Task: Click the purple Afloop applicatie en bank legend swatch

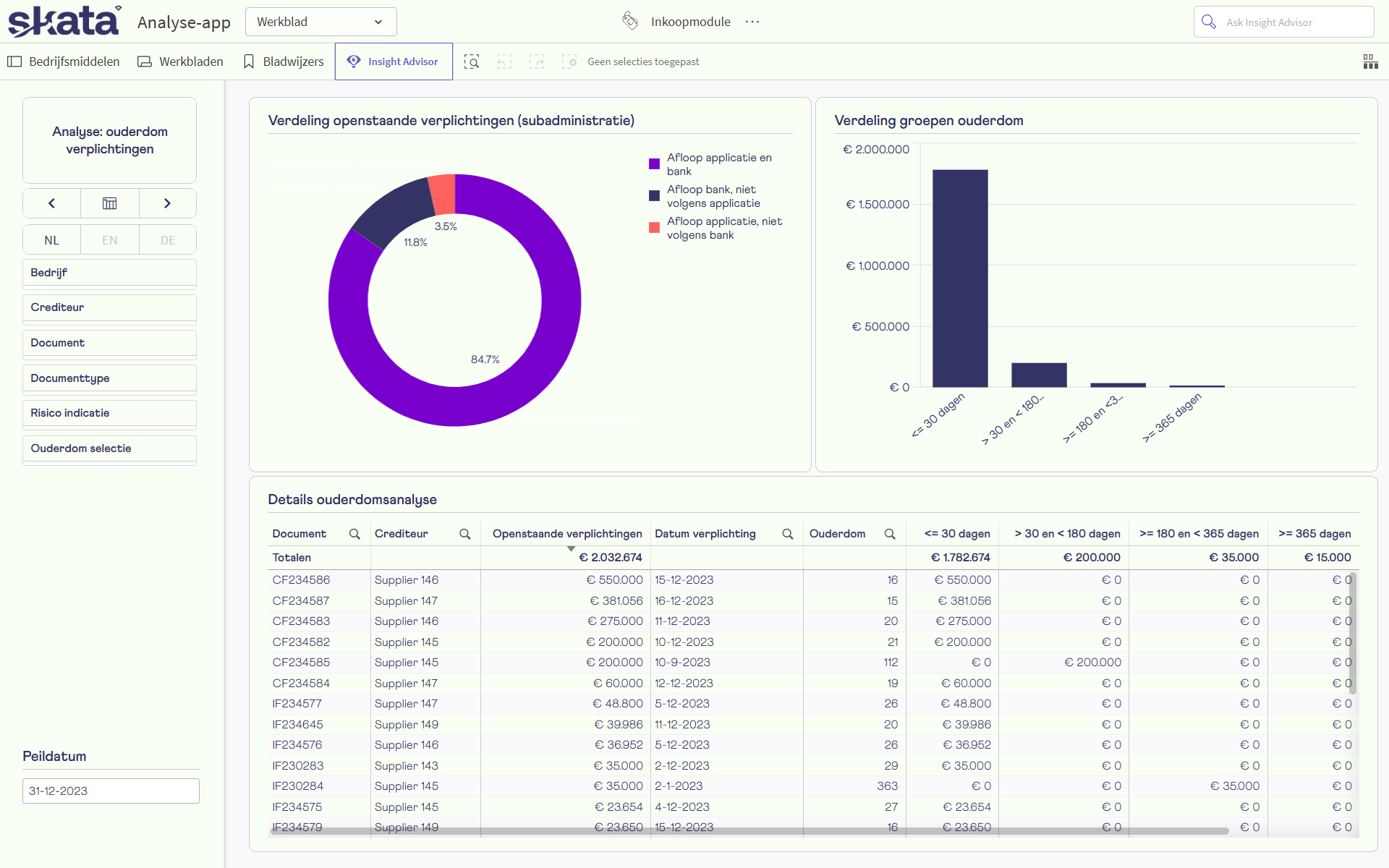Action: click(654, 164)
